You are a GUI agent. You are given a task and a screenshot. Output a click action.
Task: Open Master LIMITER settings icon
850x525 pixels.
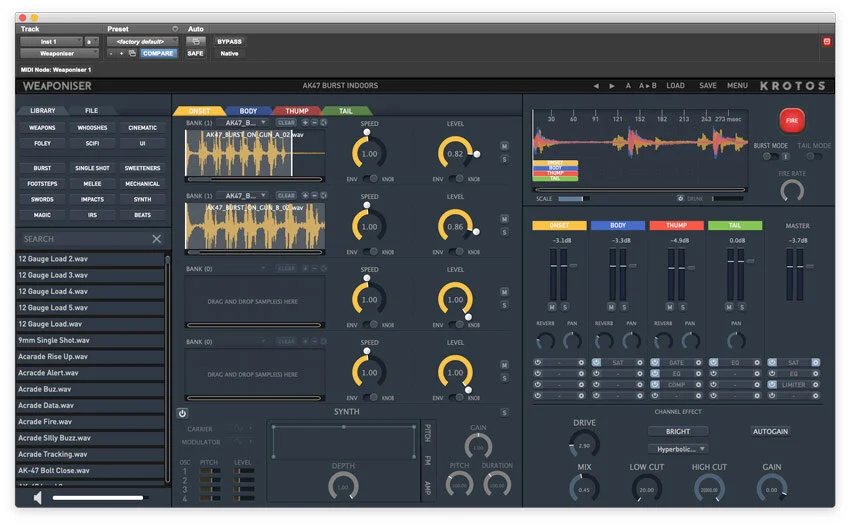(815, 385)
